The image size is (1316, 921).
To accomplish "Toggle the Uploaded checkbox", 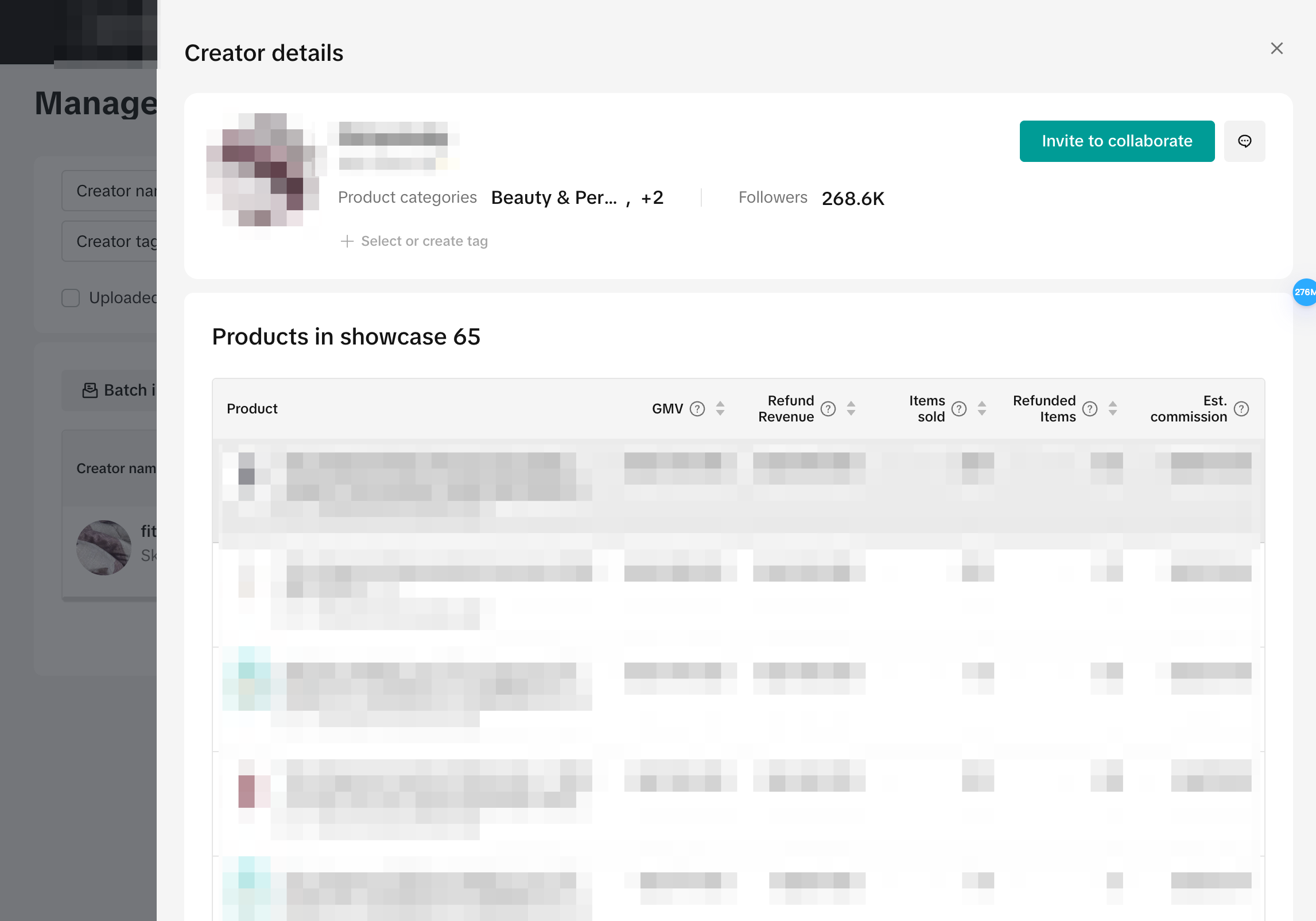I will pos(71,298).
